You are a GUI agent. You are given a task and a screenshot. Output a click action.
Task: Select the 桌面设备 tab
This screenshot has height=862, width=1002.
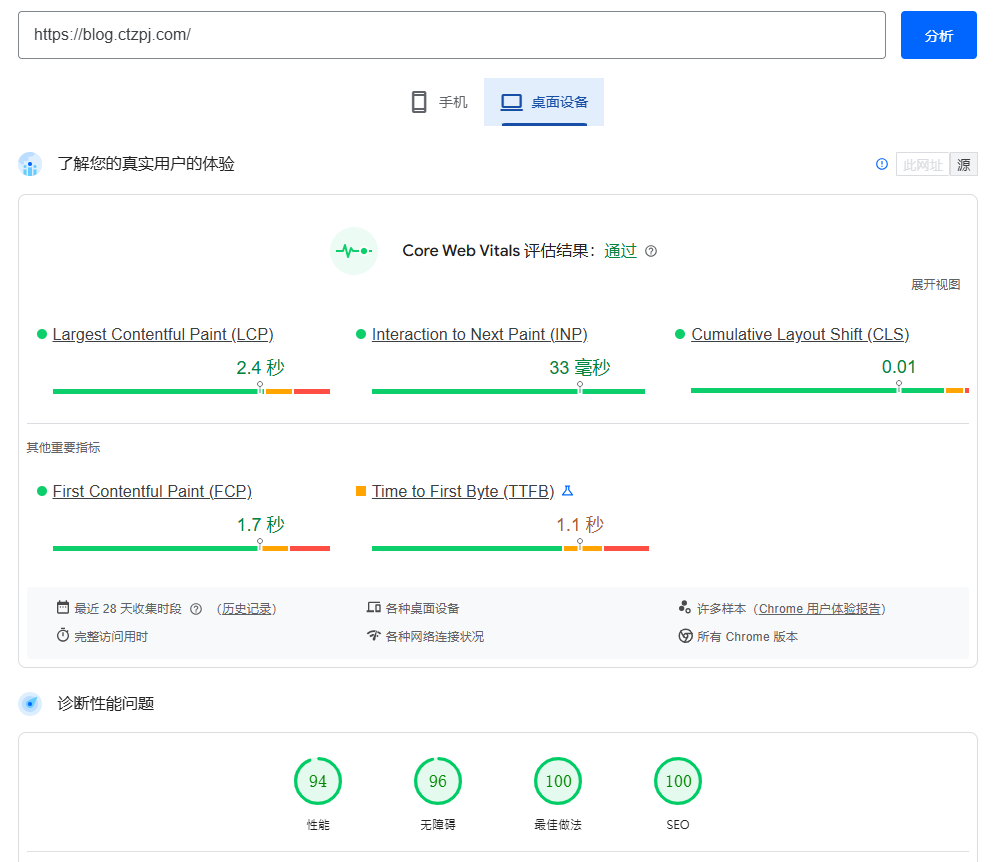(x=544, y=102)
